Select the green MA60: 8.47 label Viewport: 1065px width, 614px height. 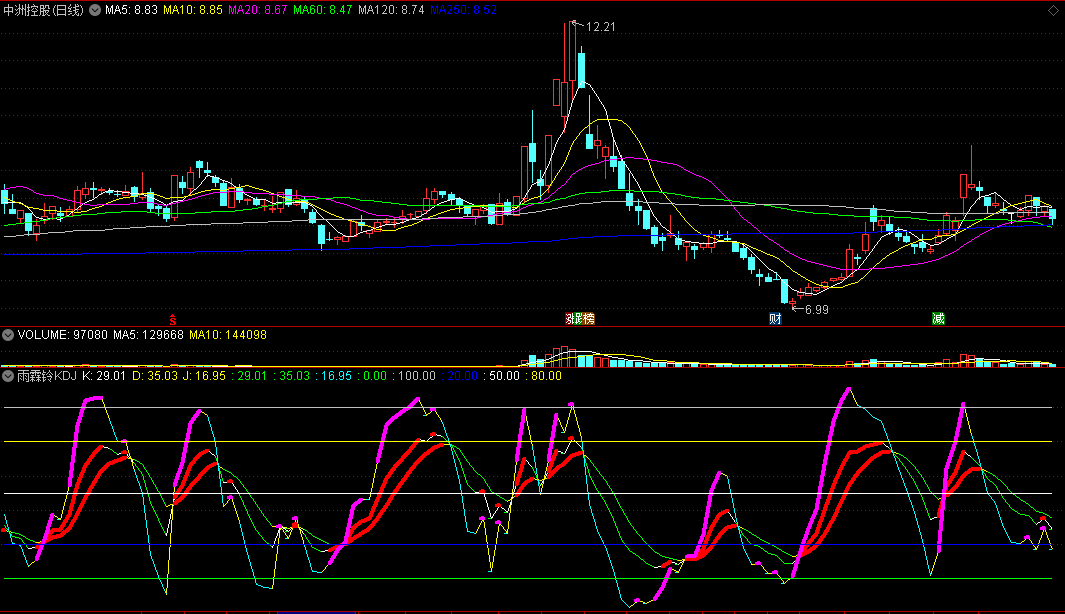click(323, 10)
